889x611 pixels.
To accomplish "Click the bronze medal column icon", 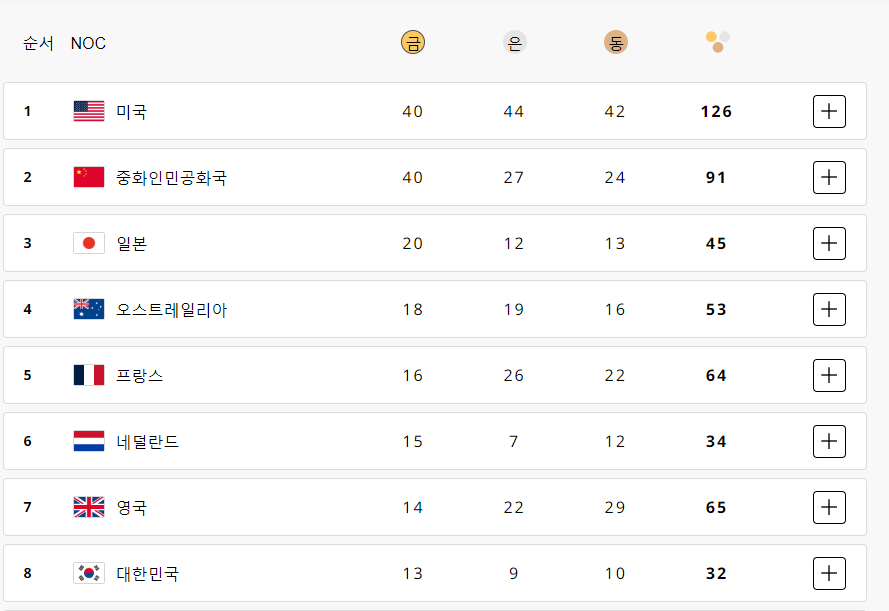I will (615, 43).
